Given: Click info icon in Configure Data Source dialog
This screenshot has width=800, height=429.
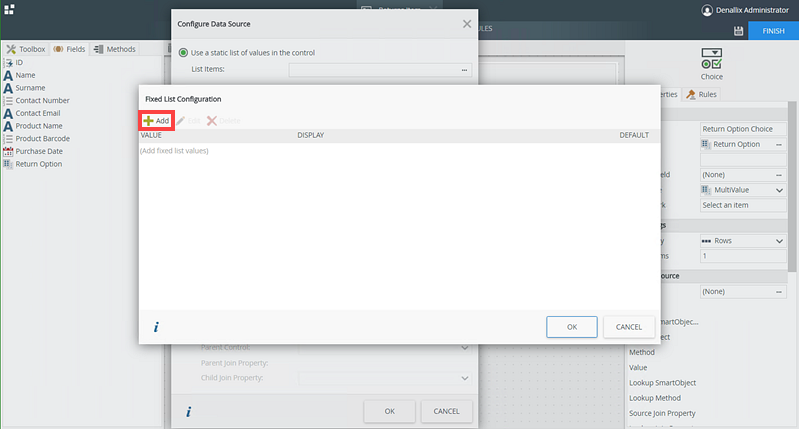Looking at the screenshot, I should coord(188,412).
